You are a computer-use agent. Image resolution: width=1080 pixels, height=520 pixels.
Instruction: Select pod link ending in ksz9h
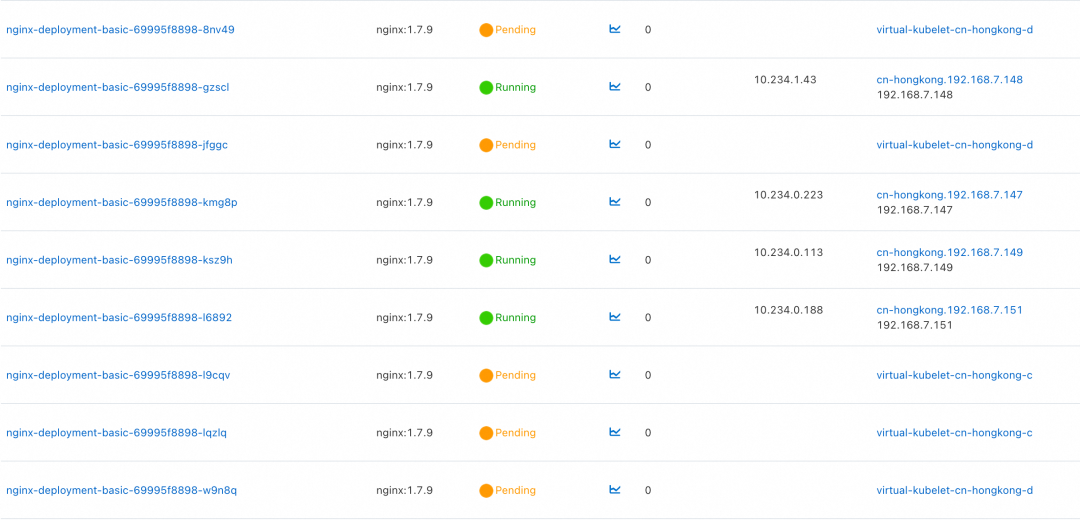(119, 260)
